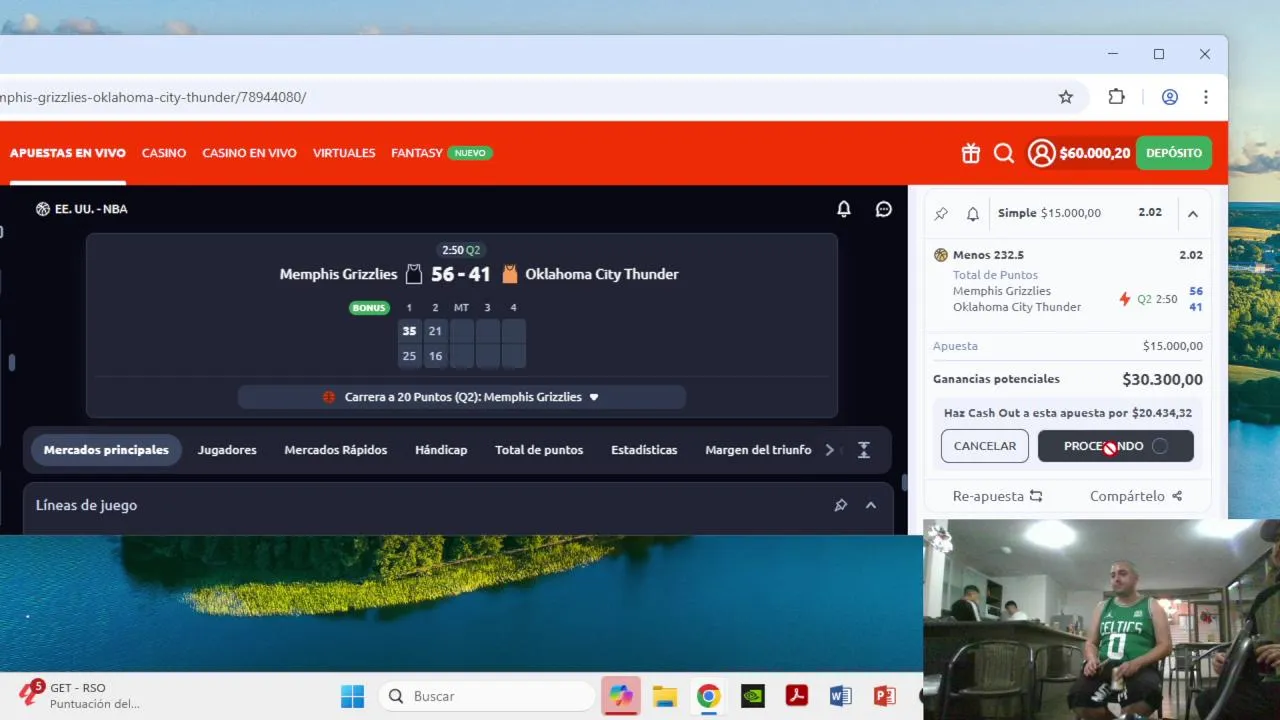Image resolution: width=1280 pixels, height=720 pixels.
Task: Click the bet slip bell alert icon
Action: coord(973,214)
